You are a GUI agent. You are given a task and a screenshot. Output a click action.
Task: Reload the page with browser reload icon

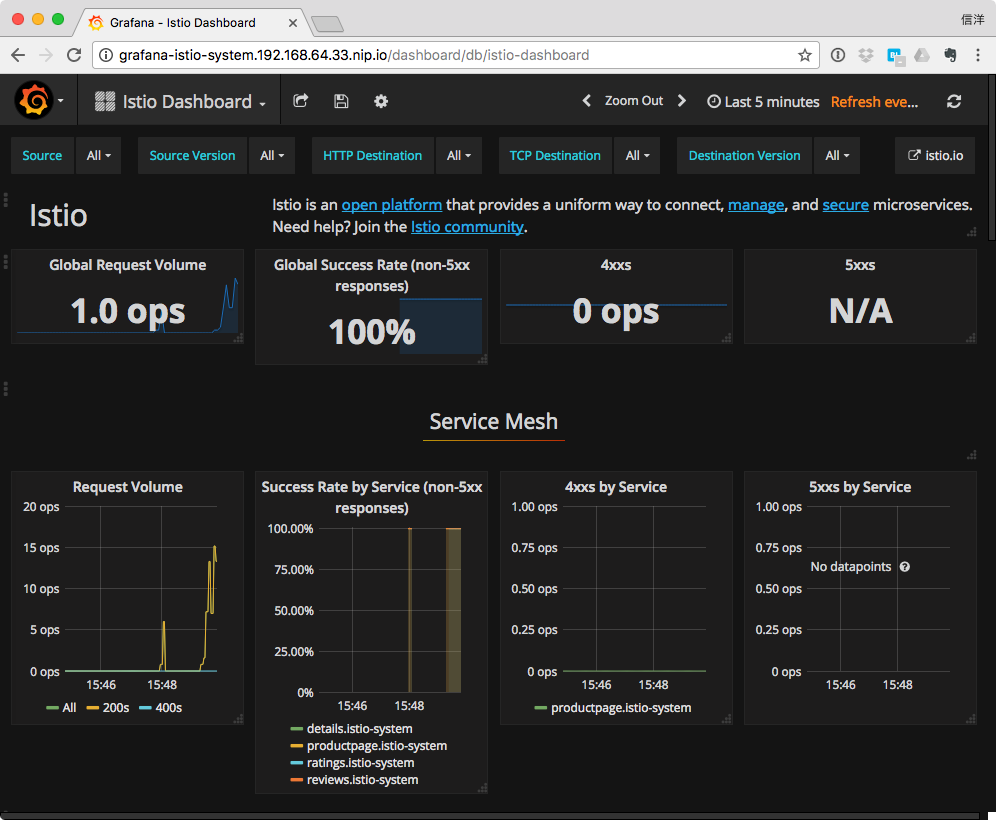tap(74, 55)
